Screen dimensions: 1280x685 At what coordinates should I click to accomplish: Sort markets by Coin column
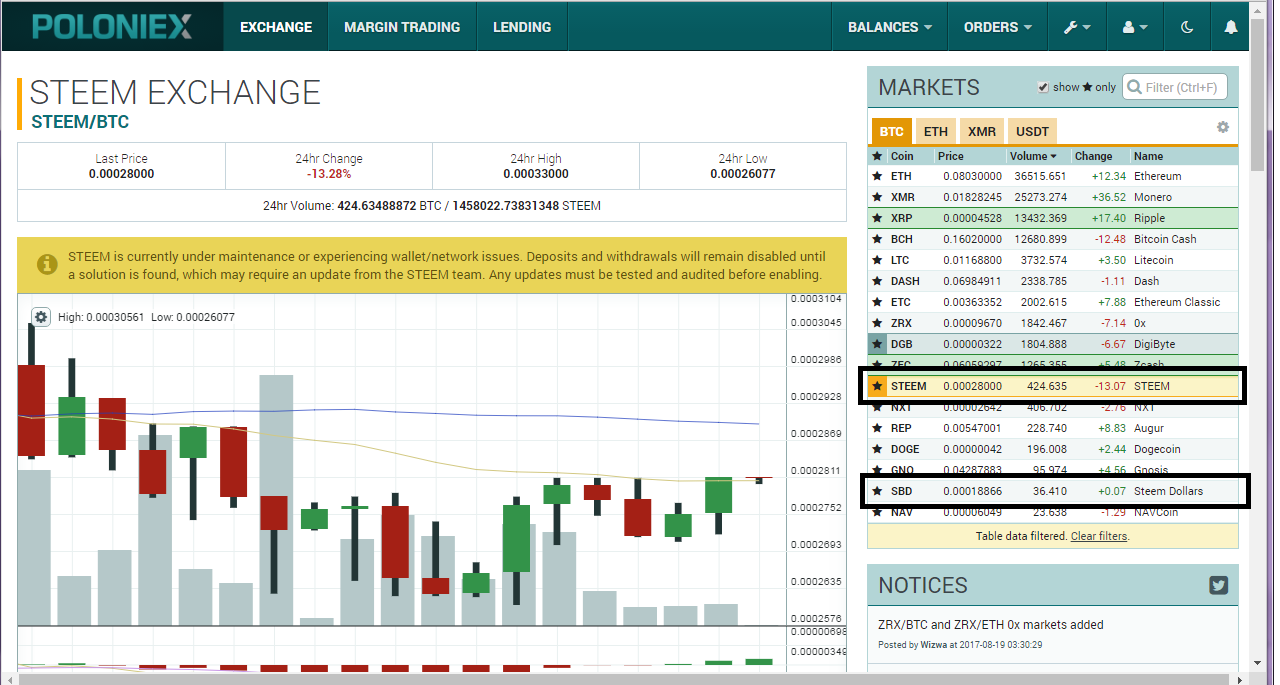[x=901, y=156]
